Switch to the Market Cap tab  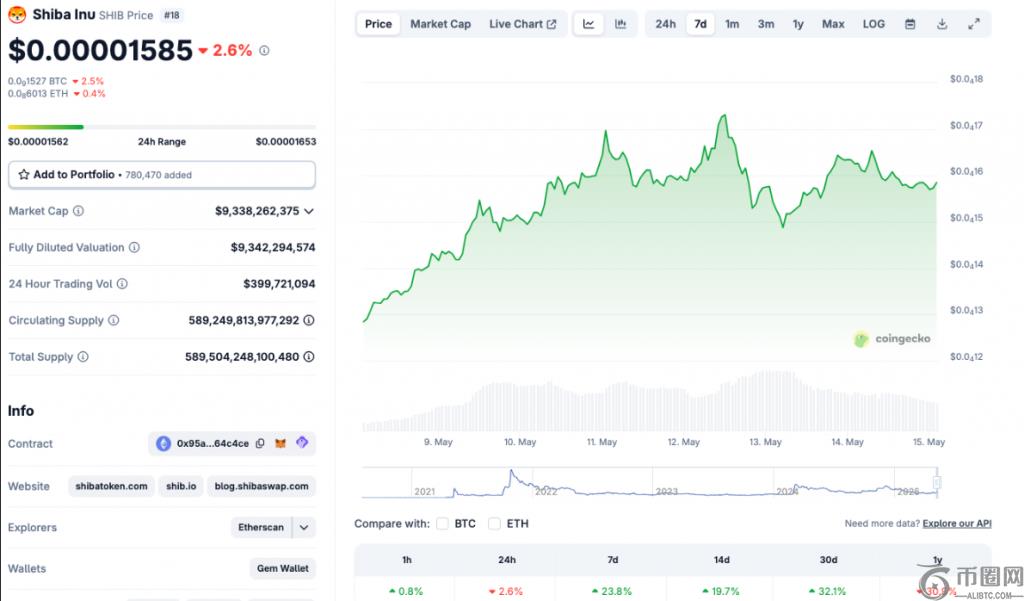pos(440,24)
